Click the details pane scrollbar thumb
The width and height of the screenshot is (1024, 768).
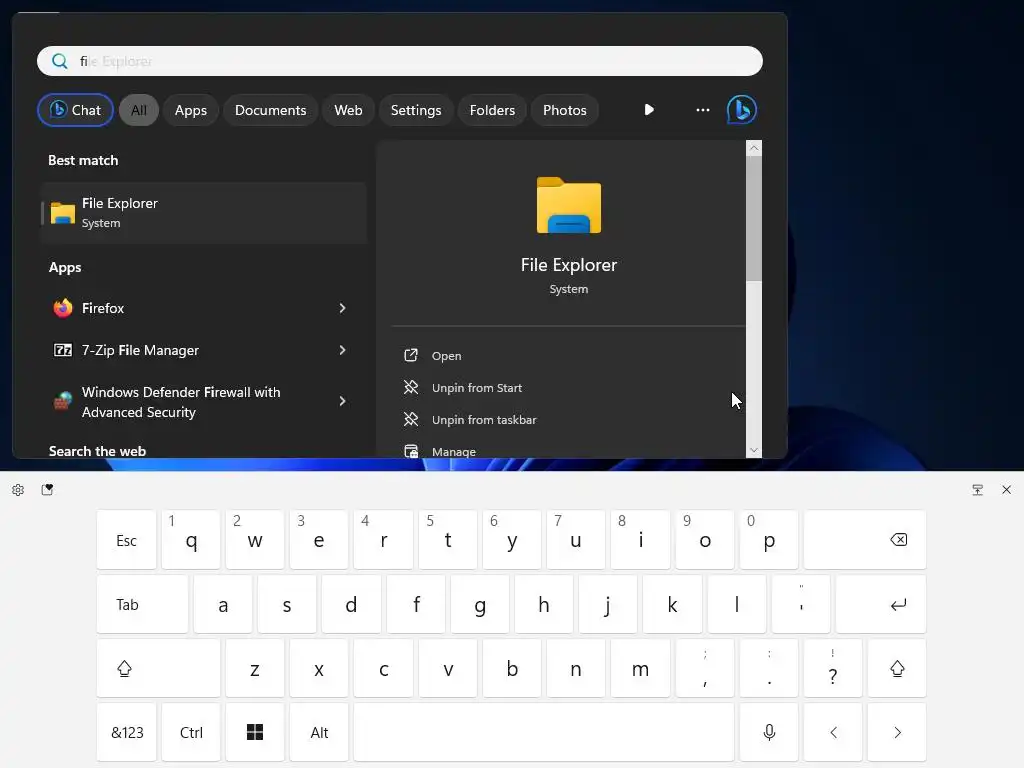pos(754,219)
